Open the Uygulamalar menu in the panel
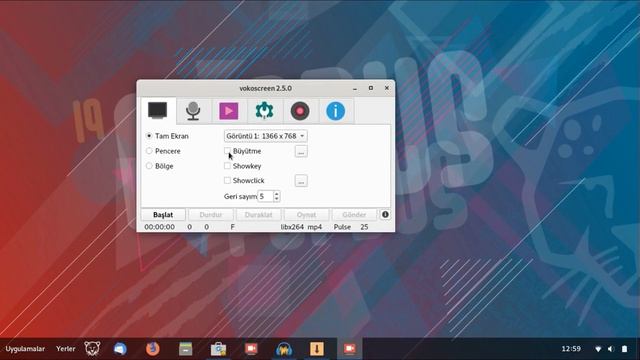The width and height of the screenshot is (640, 360). (25, 349)
